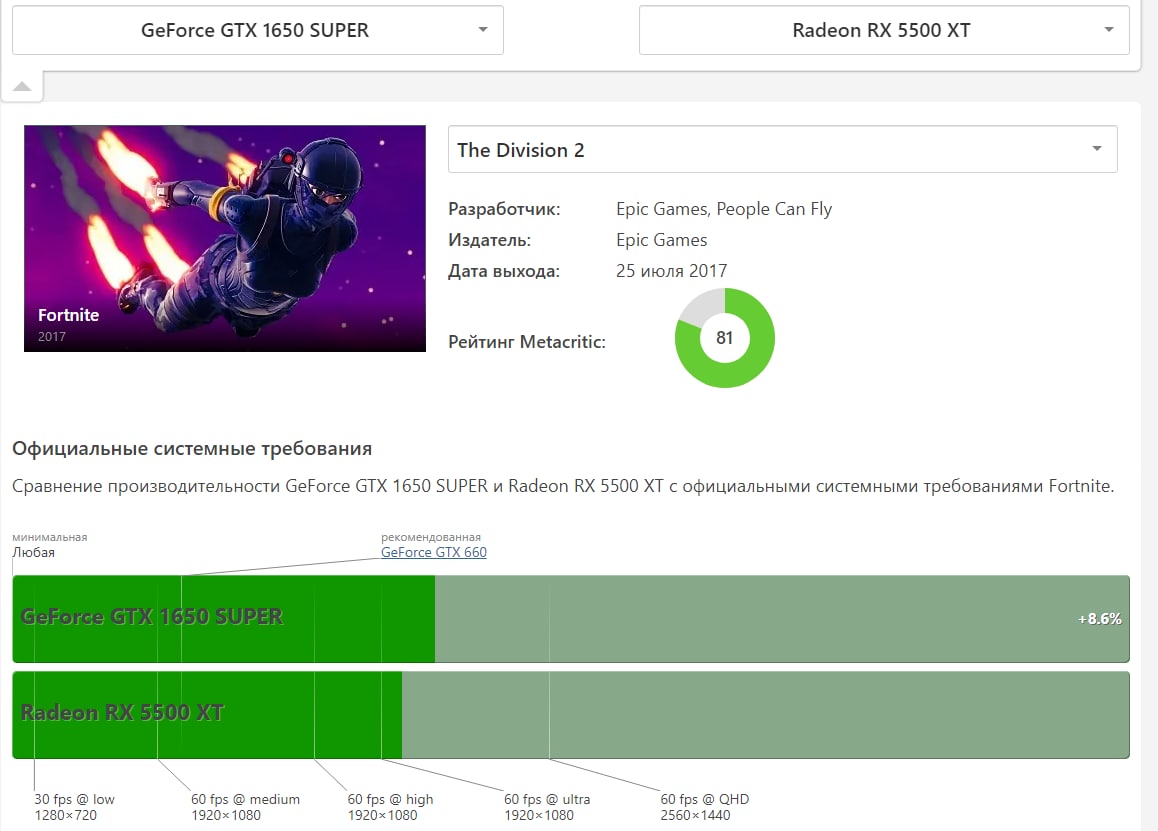Image resolution: width=1158 pixels, height=831 pixels.
Task: Click the 'Официальные системные требования' heading
Action: pyautogui.click(x=192, y=448)
